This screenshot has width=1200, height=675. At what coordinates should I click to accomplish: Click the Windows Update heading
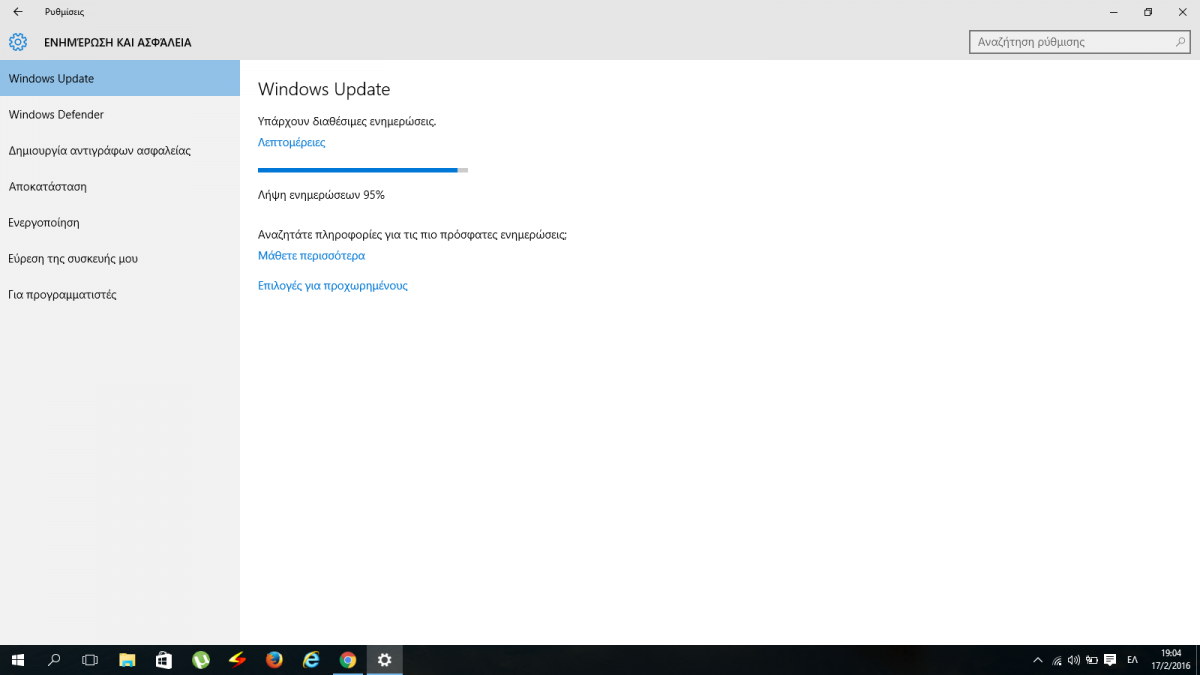pyautogui.click(x=324, y=89)
